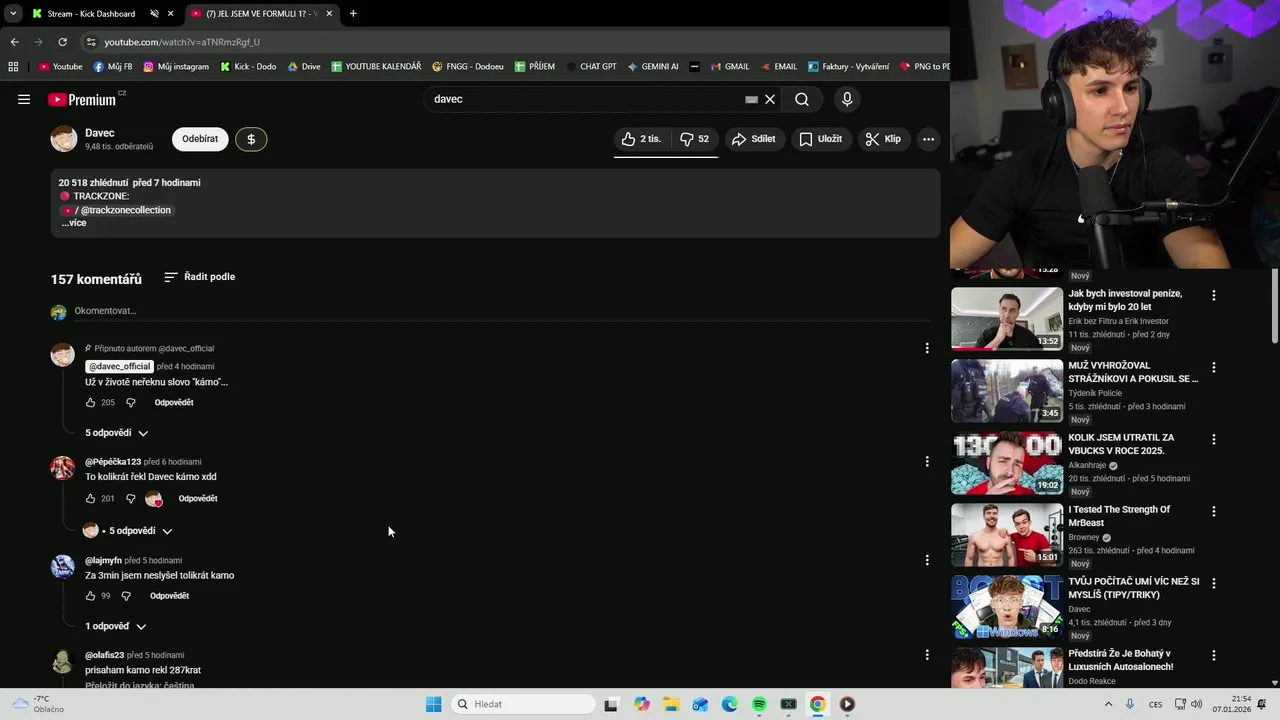Open options for @Pépéčka123 comment
The image size is (1280, 720).
pos(927,462)
